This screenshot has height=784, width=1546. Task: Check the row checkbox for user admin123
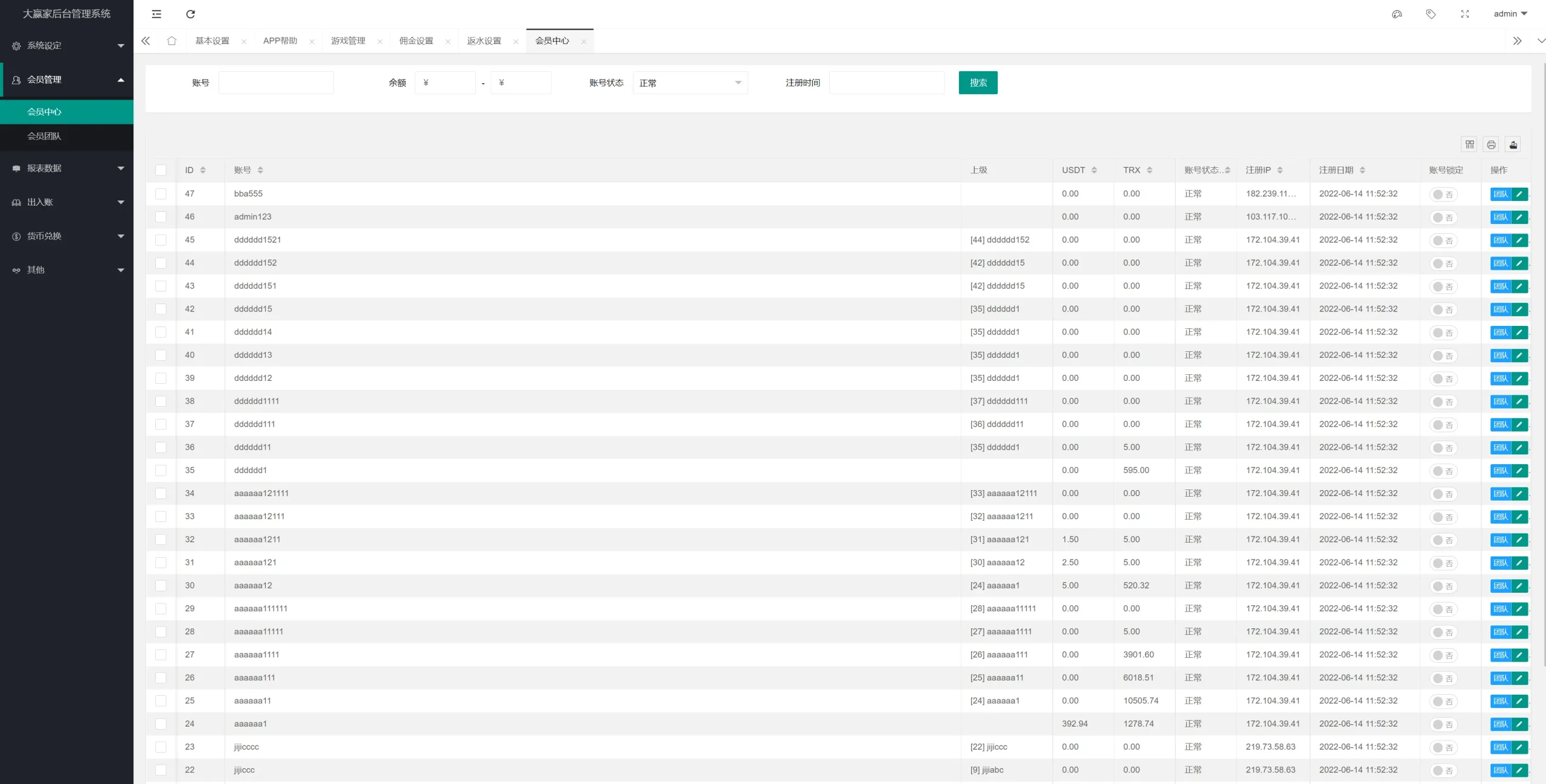tap(161, 217)
